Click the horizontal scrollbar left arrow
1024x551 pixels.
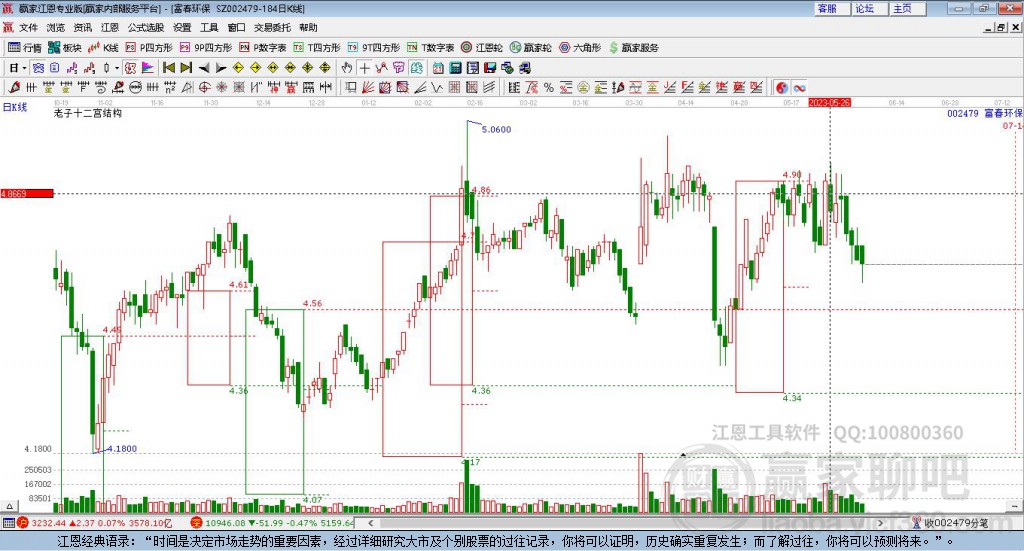(371, 523)
